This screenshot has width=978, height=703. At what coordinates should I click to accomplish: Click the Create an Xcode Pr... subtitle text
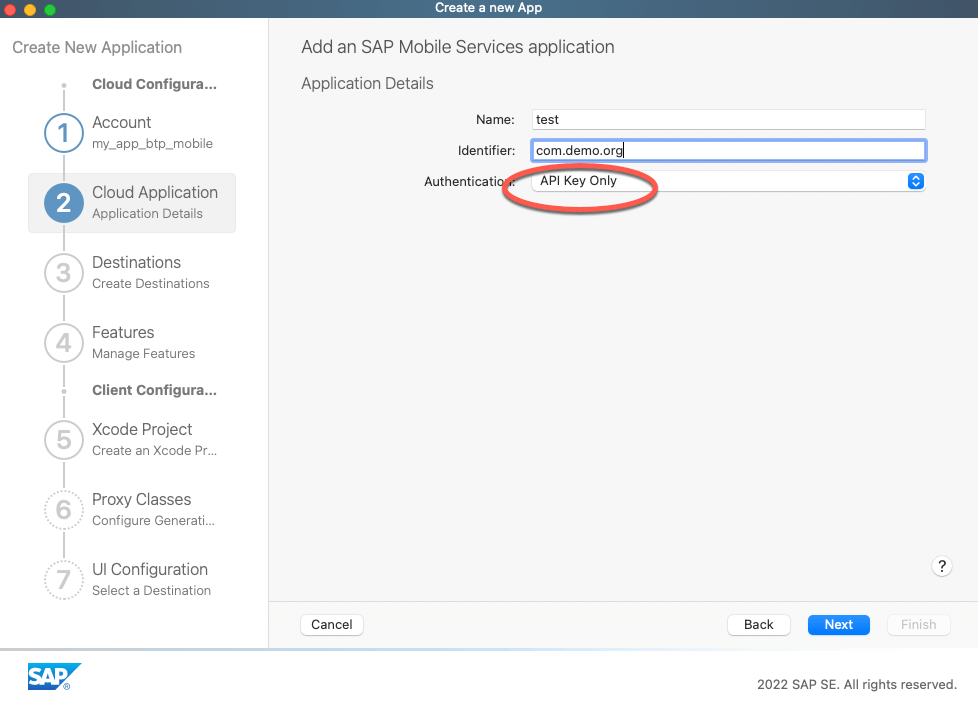155,450
